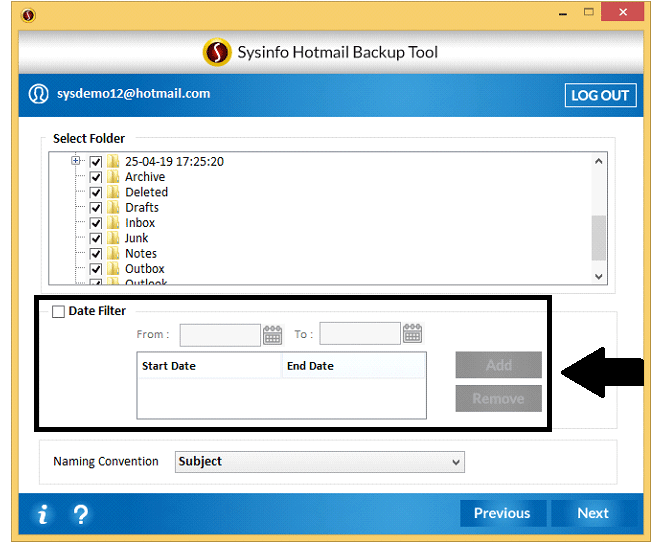The width and height of the screenshot is (651, 542).
Task: Select the 25-04-19 17:25:20 folder label
Action: tap(174, 162)
